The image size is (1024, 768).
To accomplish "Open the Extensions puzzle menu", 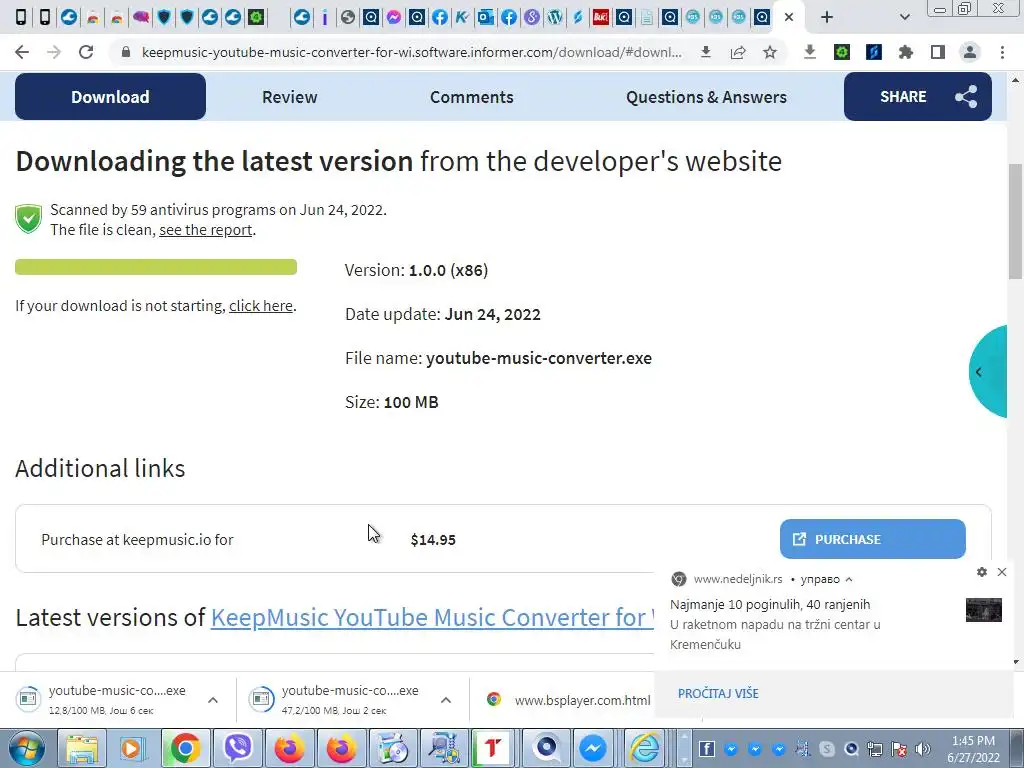I will 906,52.
